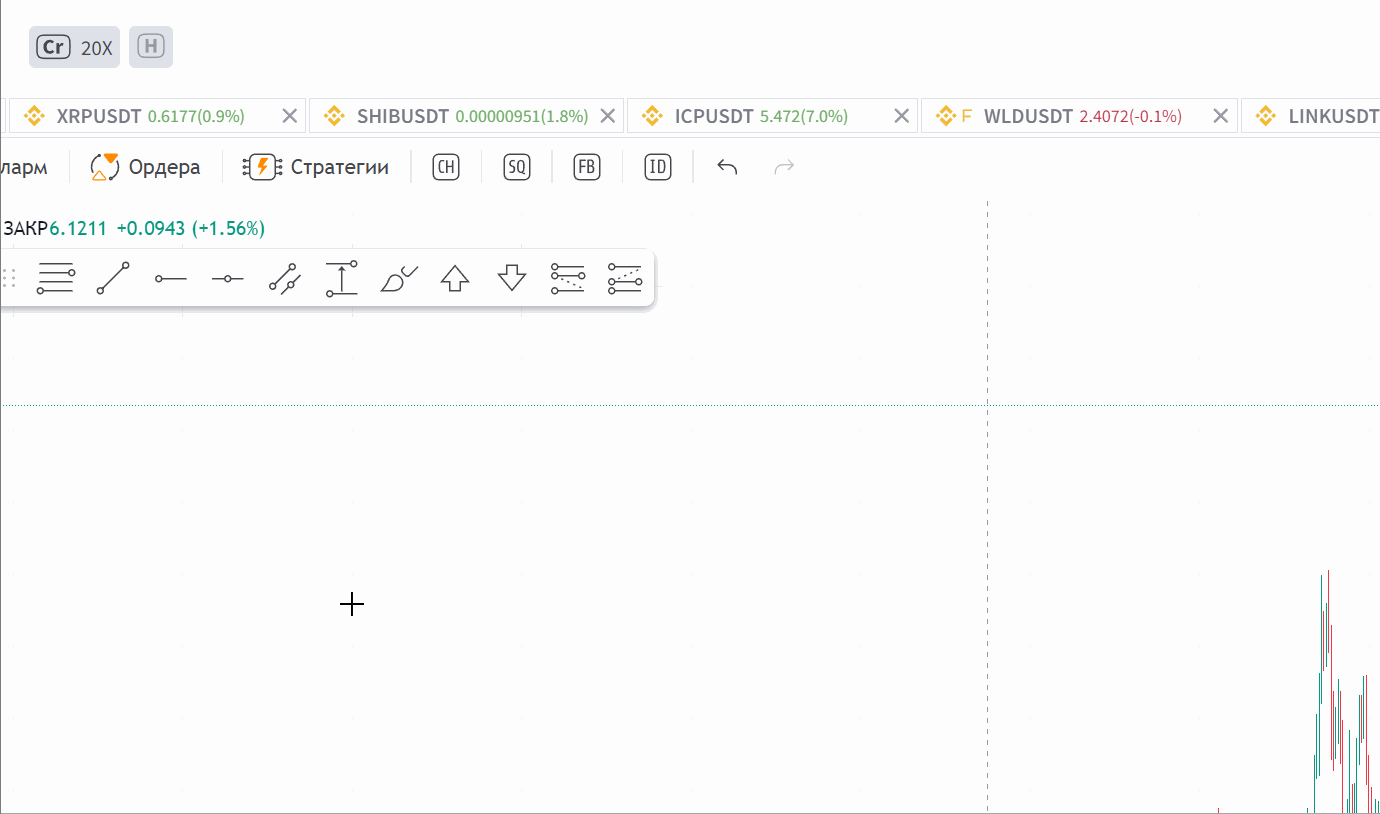Select the horizontal line drawing tool
The width and height of the screenshot is (1380, 814).
click(x=227, y=278)
